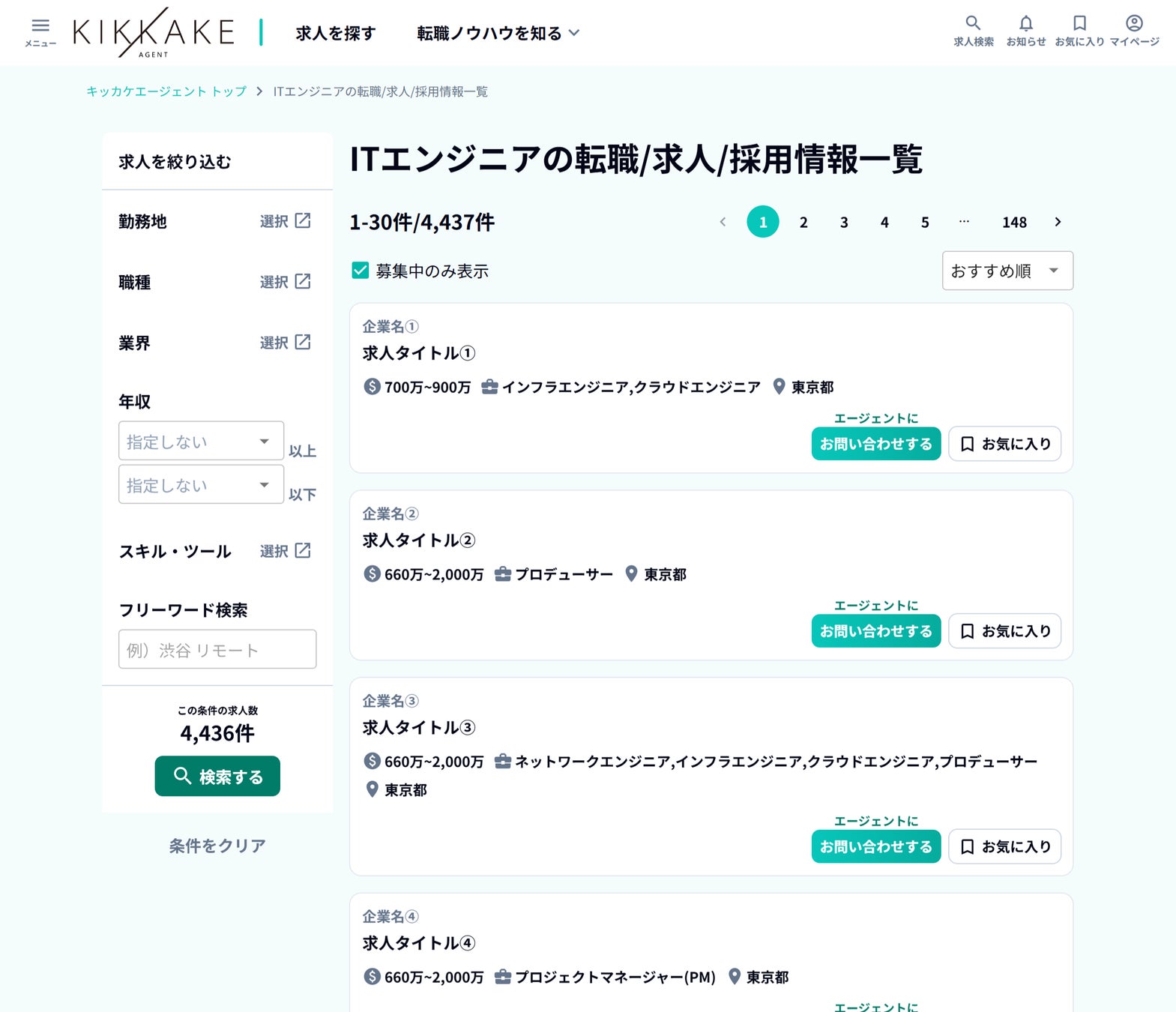Screen dimensions: 1176x1012
Task: Open お気に入り bookmark icon in header
Action: pyautogui.click(x=1079, y=24)
